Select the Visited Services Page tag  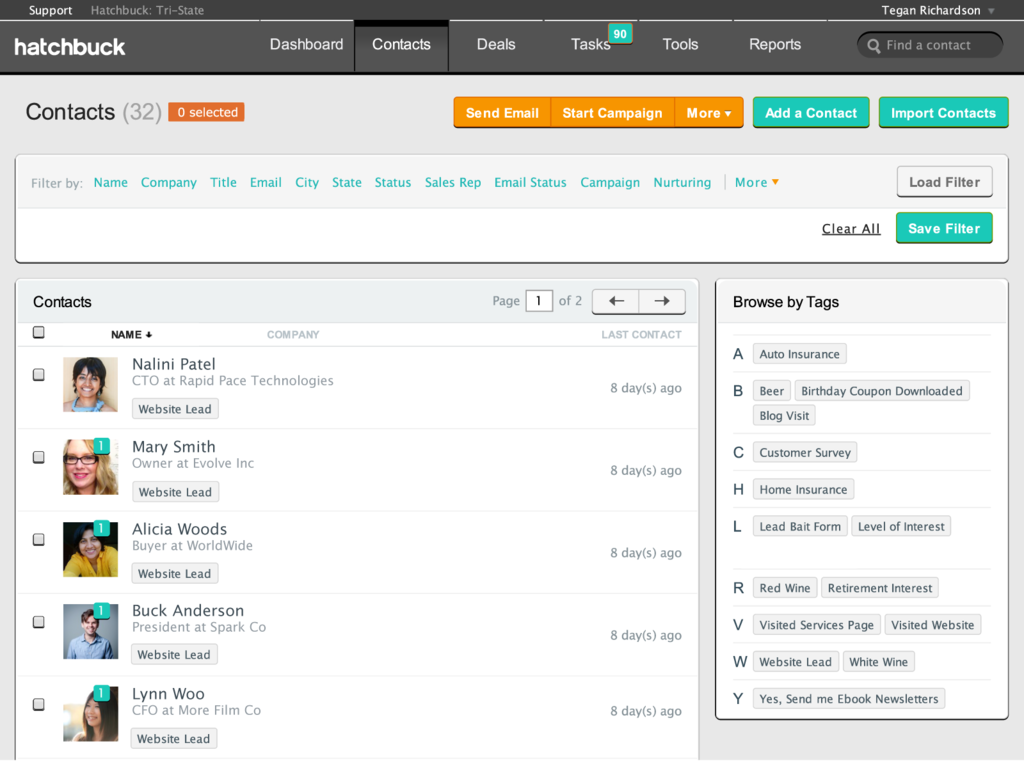pyautogui.click(x=816, y=625)
